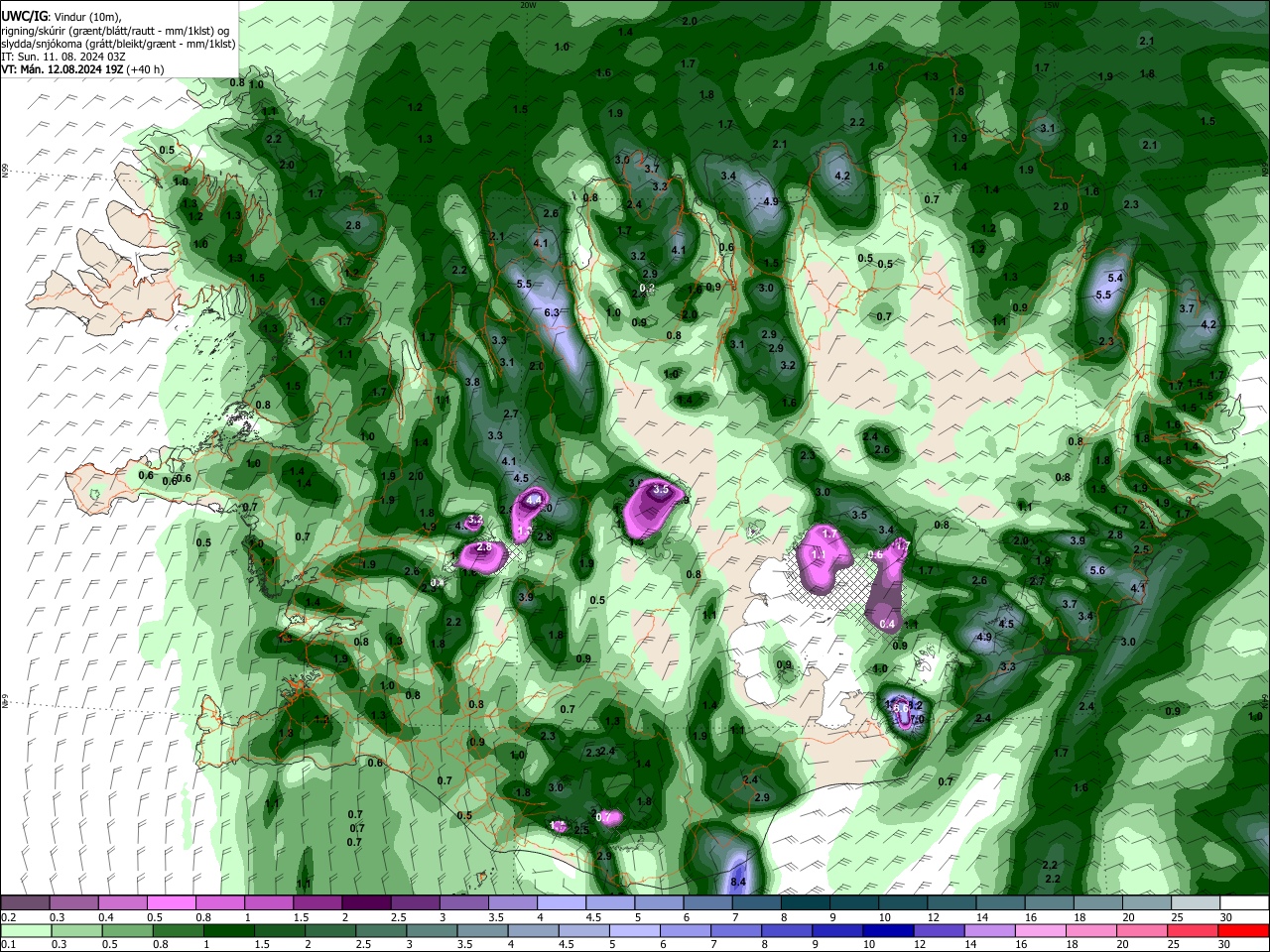Select the dark teal 8–9 top legend swatch
The height and width of the screenshot is (952, 1270).
coord(805,903)
